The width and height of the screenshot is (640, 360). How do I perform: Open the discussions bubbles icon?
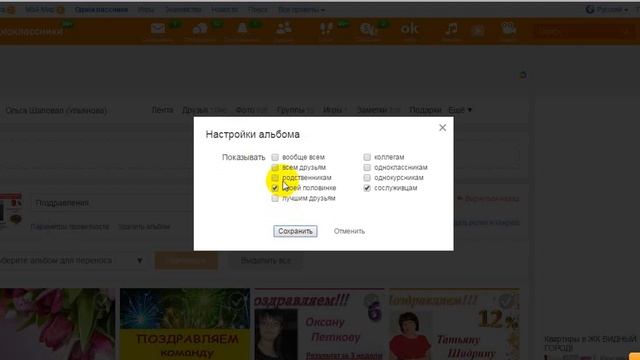pyautogui.click(x=200, y=29)
